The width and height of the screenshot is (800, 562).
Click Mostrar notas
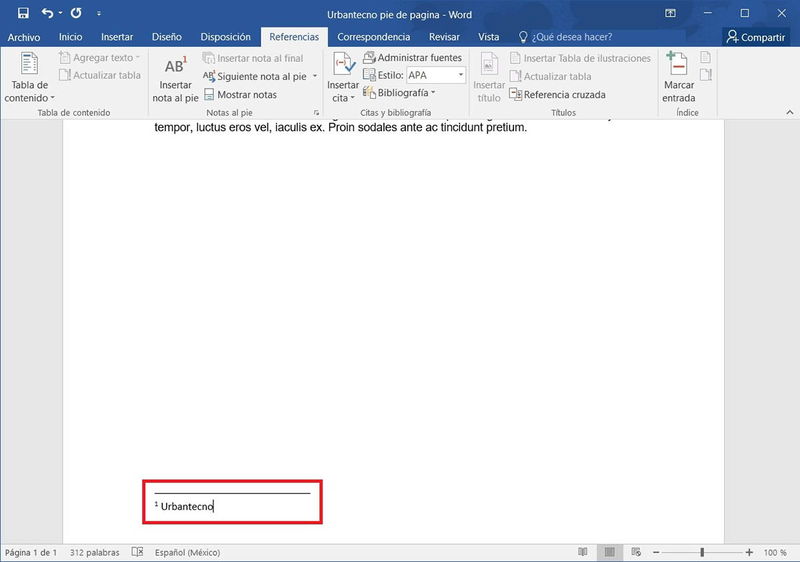[240, 94]
